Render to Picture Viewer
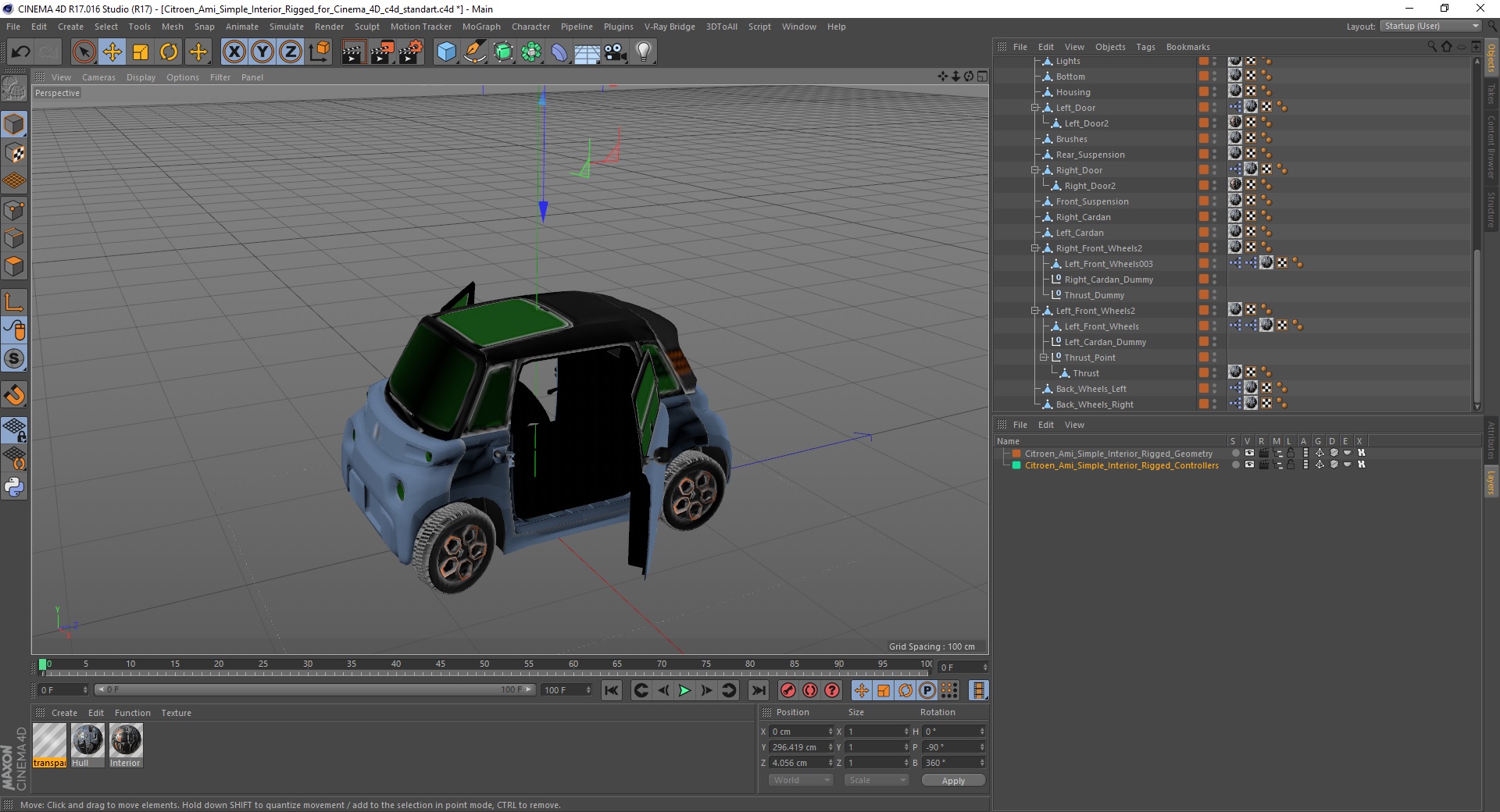Image resolution: width=1500 pixels, height=812 pixels. pos(382,52)
